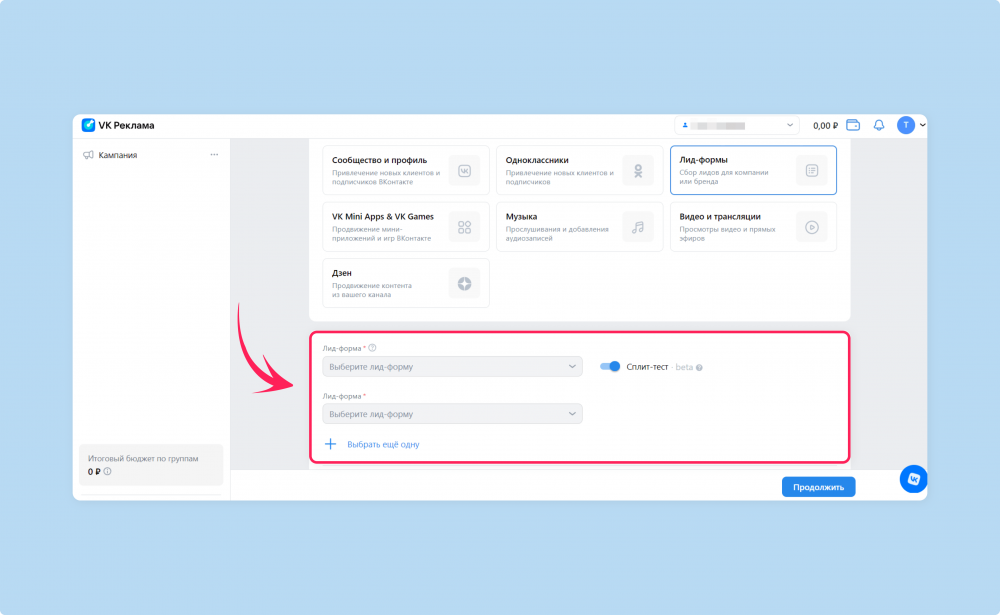Click the help icon beside Сплит-тест beta
This screenshot has width=1000, height=615.
(x=699, y=367)
